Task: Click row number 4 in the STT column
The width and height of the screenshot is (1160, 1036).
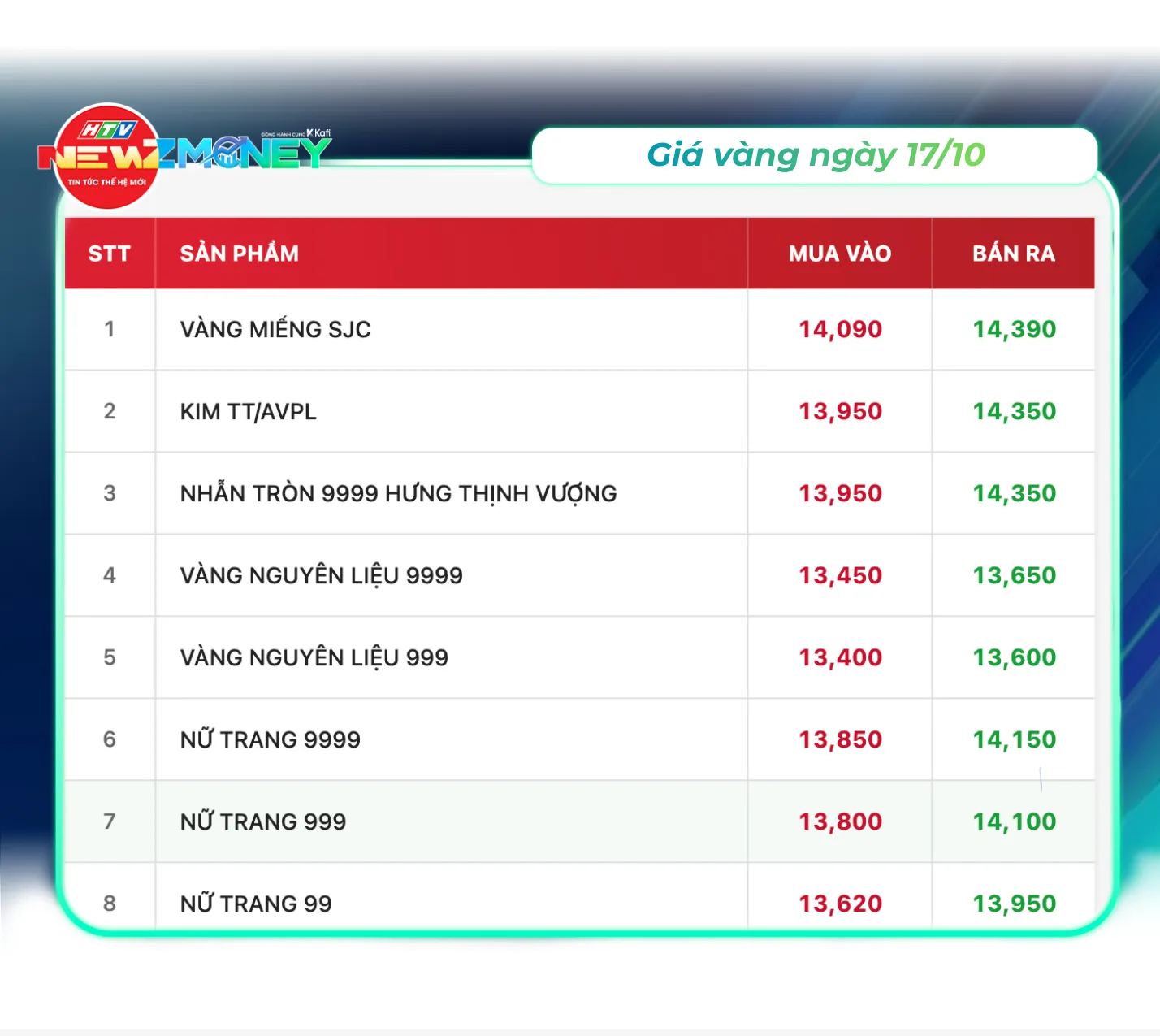Action: tap(110, 575)
